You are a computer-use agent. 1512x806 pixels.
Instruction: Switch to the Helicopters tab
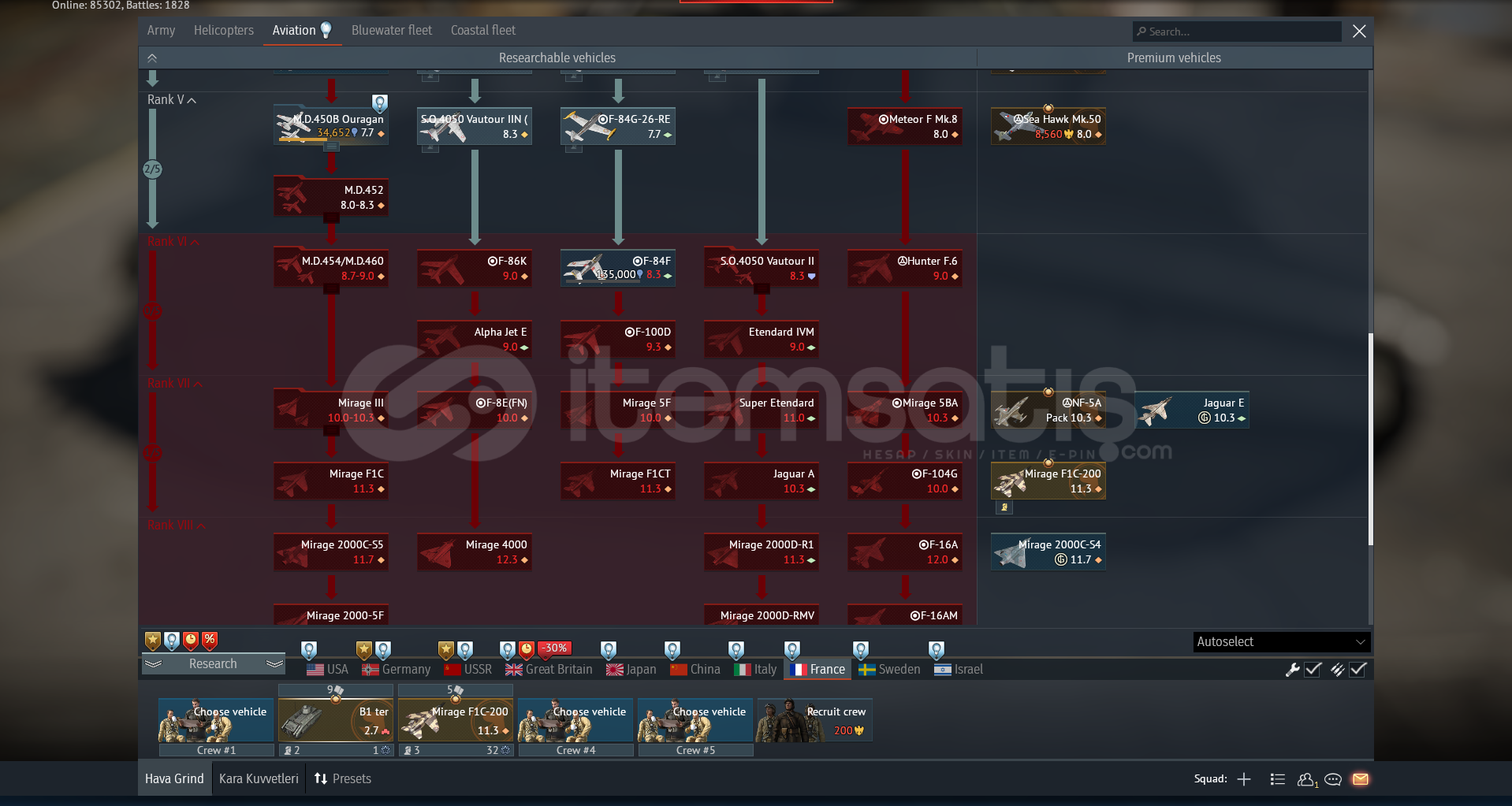coord(224,30)
